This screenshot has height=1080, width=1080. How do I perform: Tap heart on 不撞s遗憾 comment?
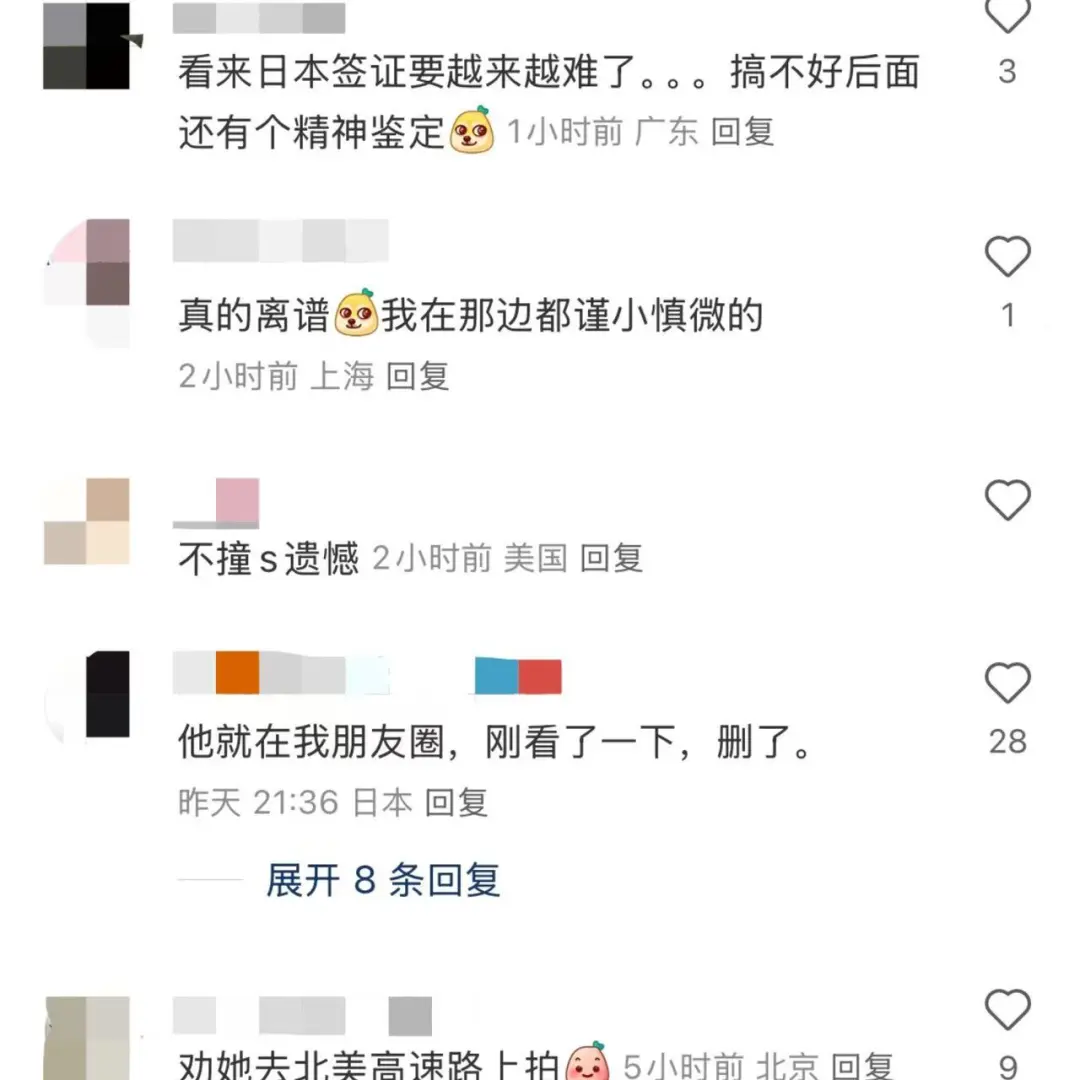coord(1008,499)
